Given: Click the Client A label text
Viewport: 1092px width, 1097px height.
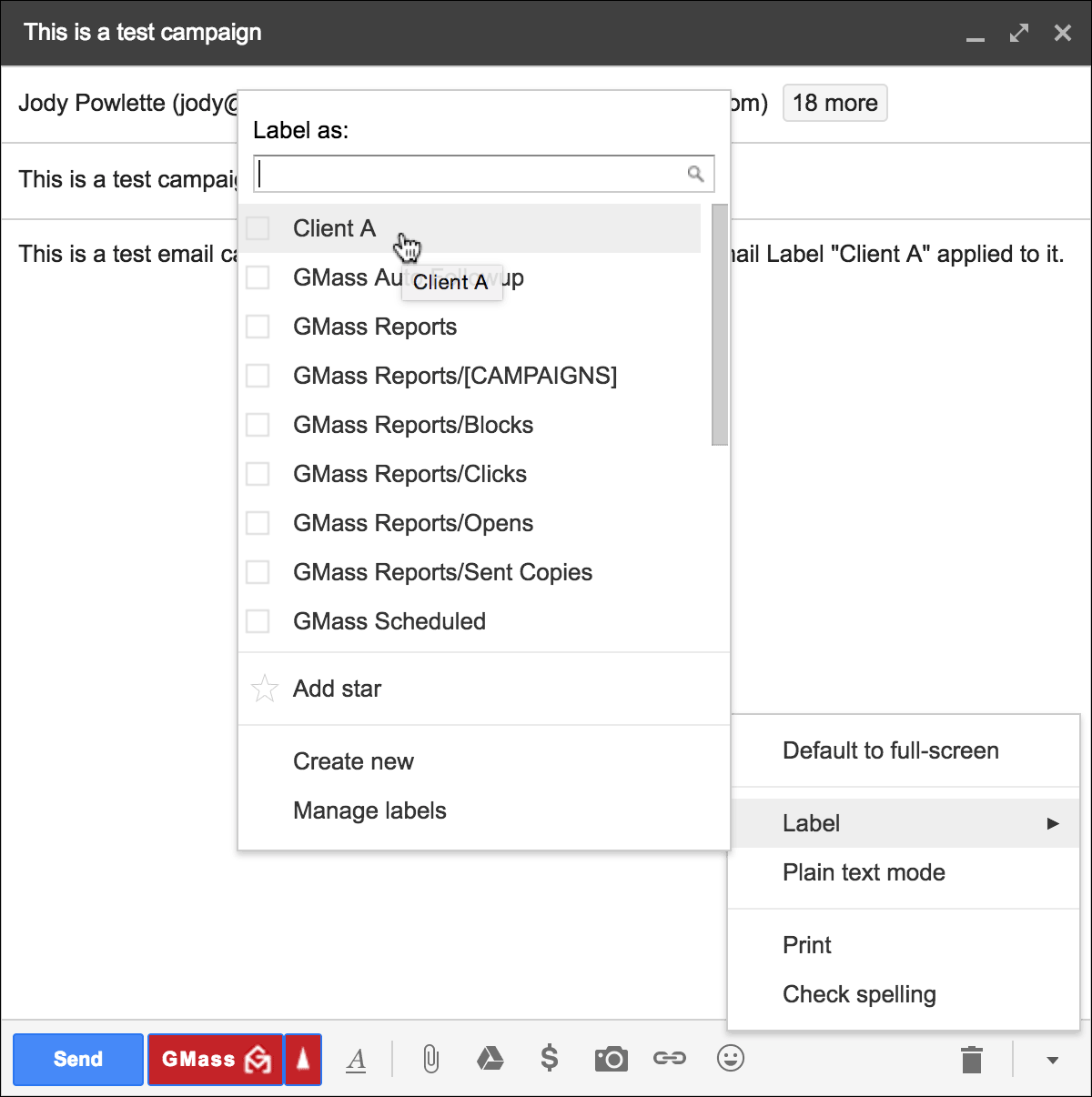Looking at the screenshot, I should [x=334, y=228].
